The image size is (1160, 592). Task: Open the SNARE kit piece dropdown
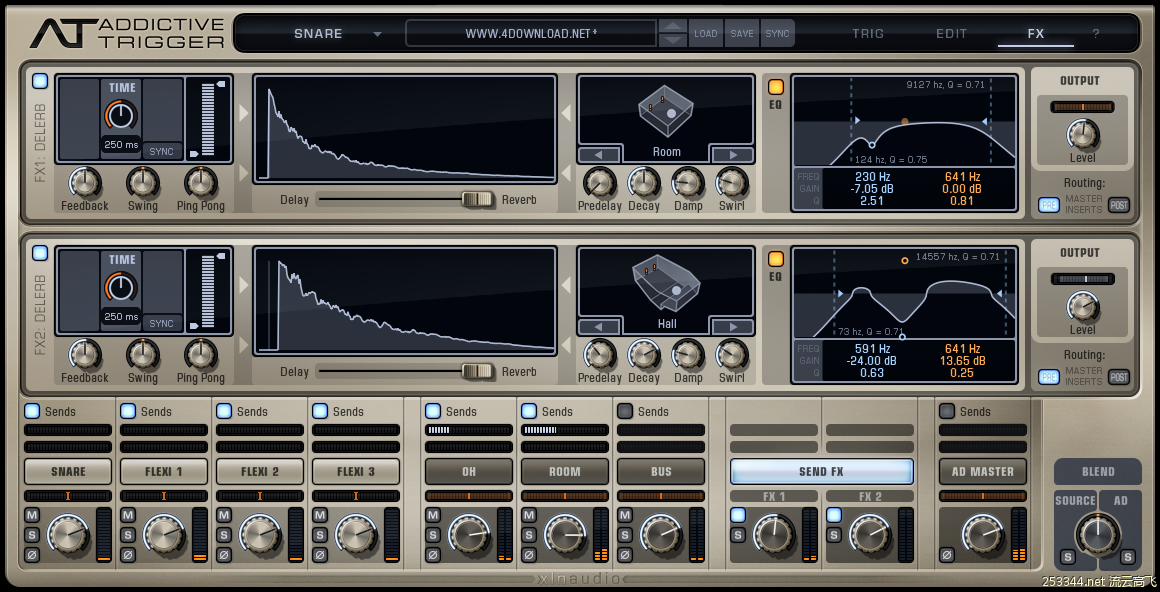(337, 33)
